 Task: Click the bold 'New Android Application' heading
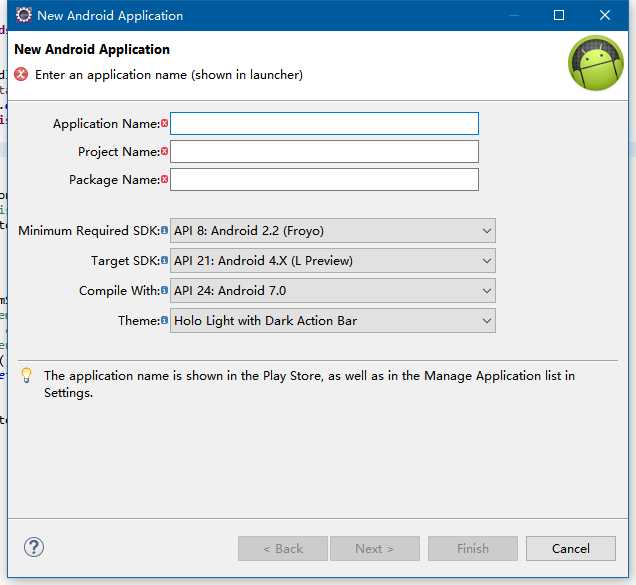click(x=92, y=49)
